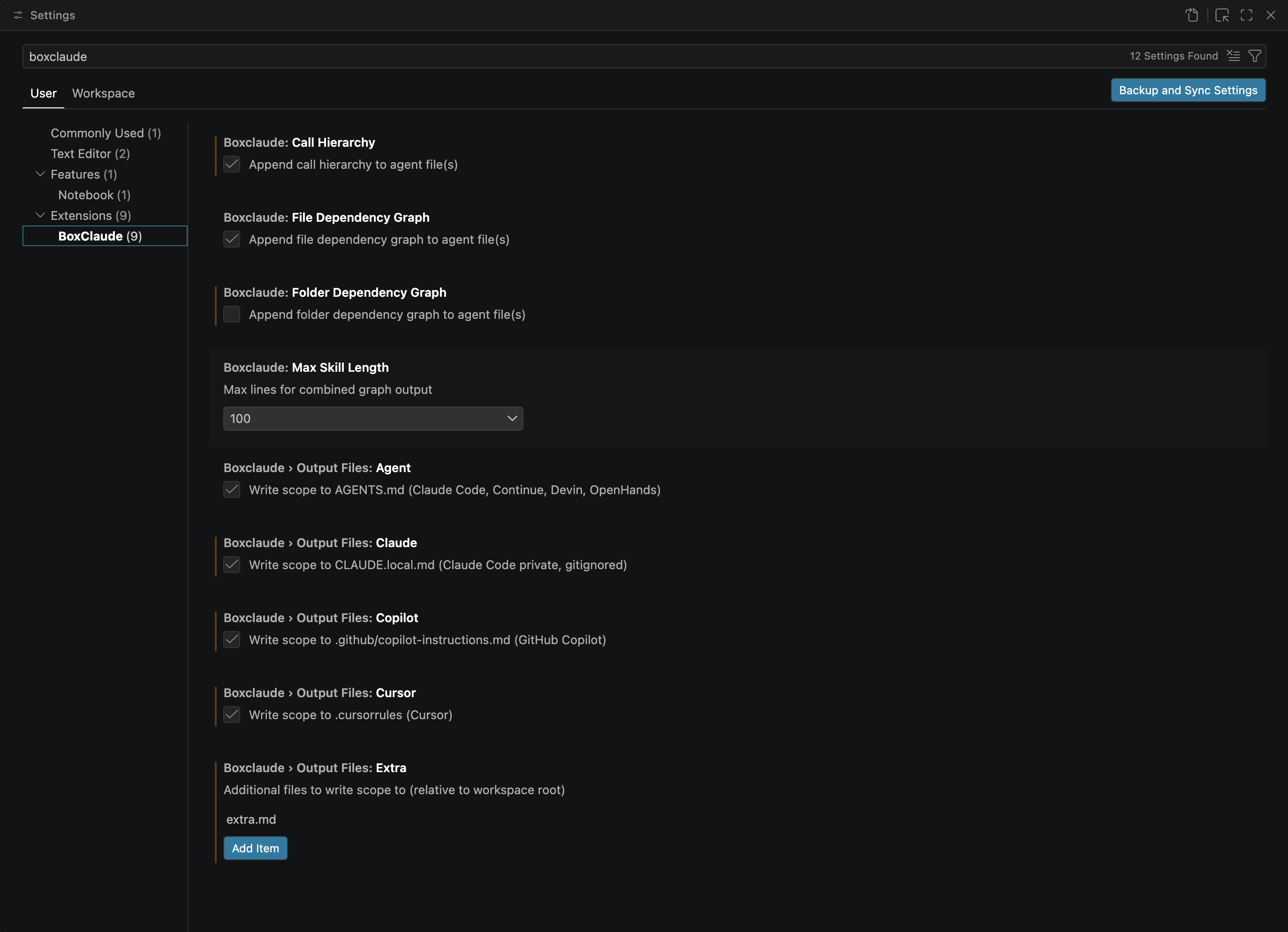Screen dimensions: 1288x932
Task: Click the Output Files: Cursor setting title
Action: point(320,692)
